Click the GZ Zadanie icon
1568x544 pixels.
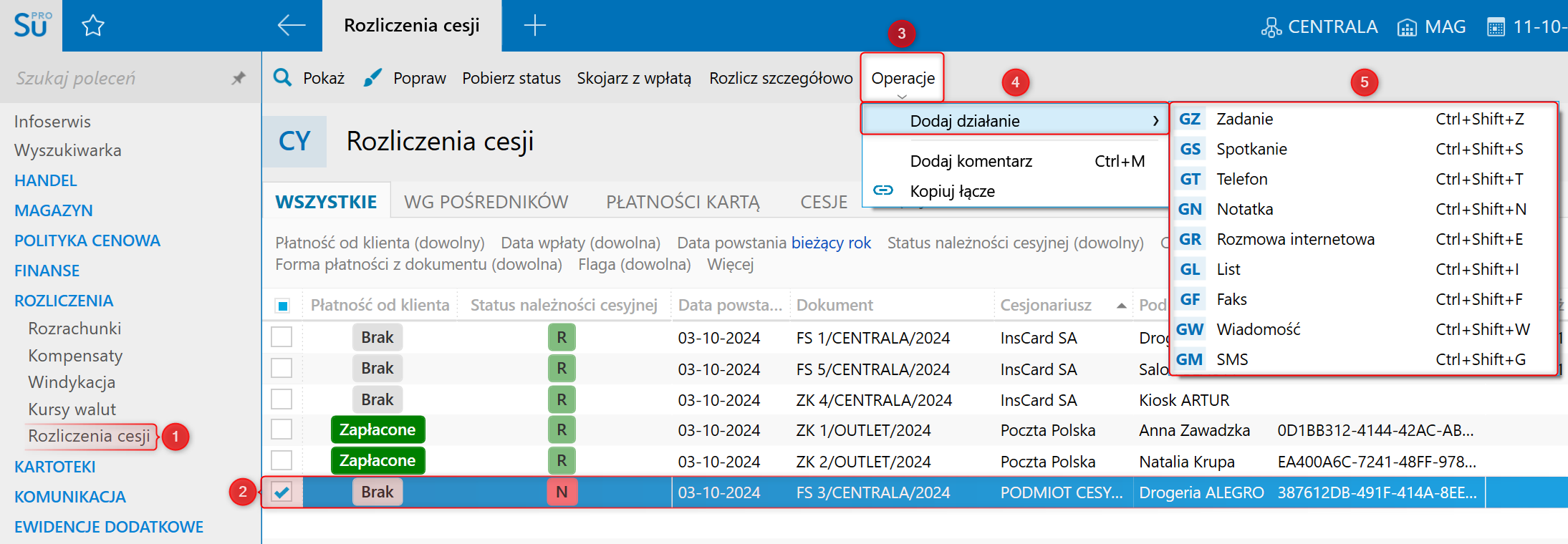coord(1190,119)
